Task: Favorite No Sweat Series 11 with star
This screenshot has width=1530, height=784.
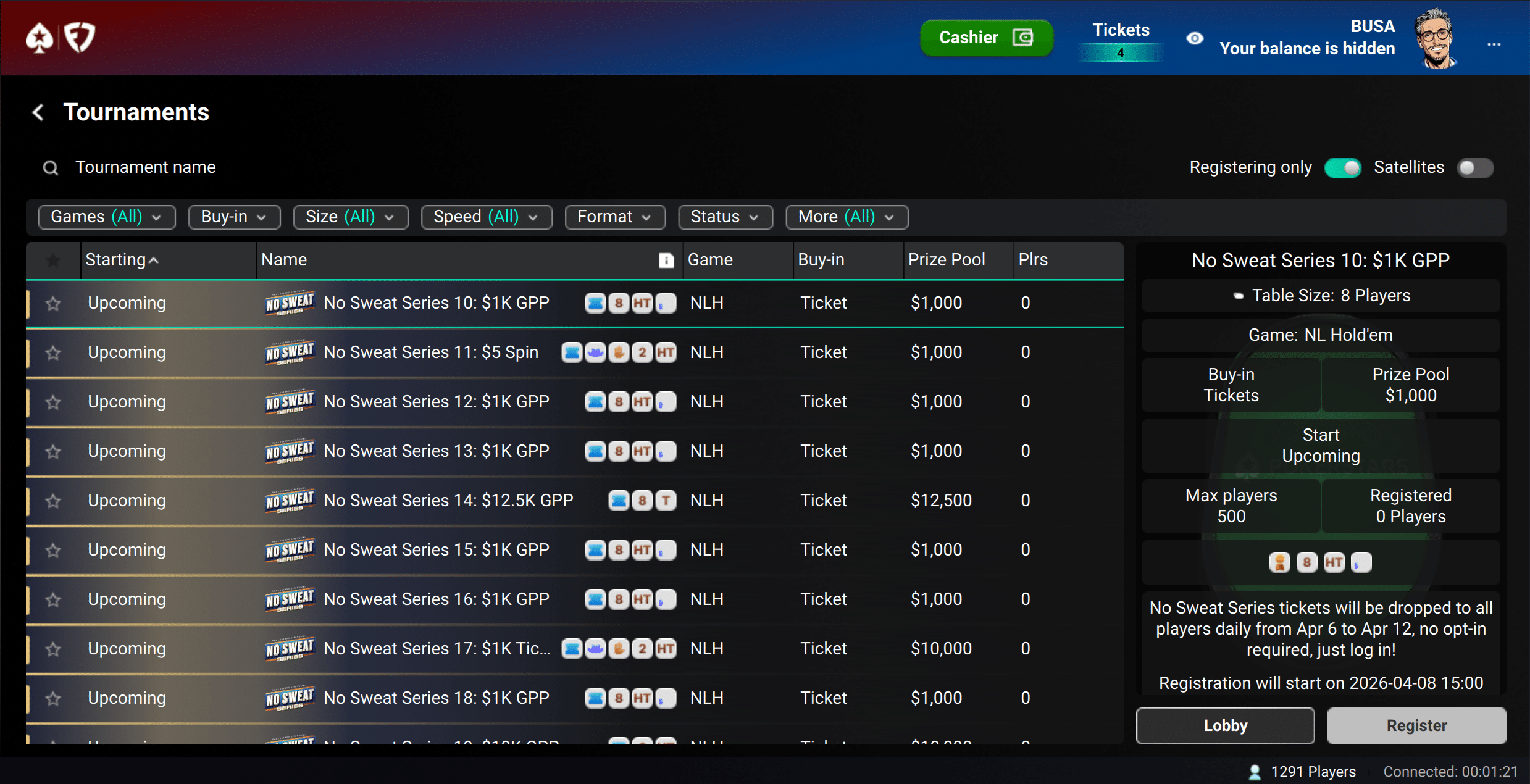Action: (x=53, y=352)
